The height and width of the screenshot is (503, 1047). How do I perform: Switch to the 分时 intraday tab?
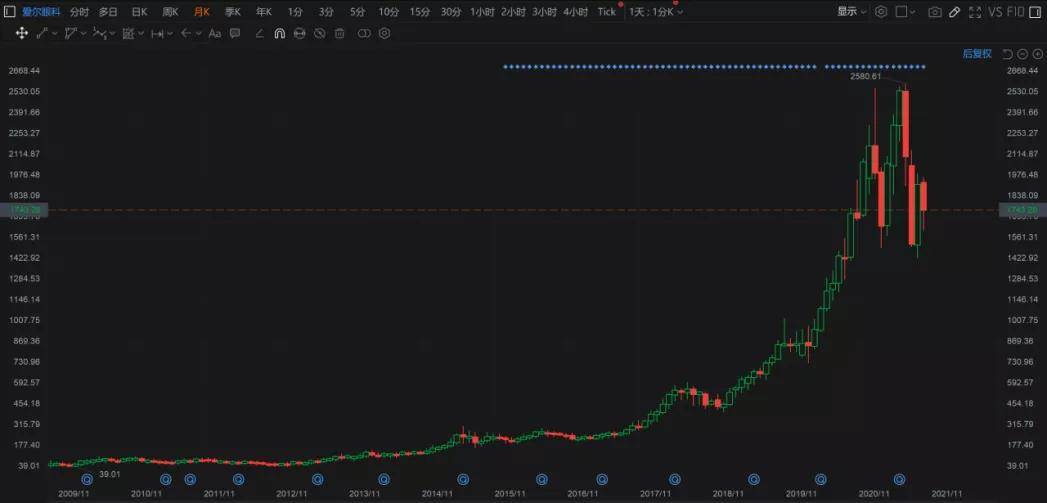79,12
